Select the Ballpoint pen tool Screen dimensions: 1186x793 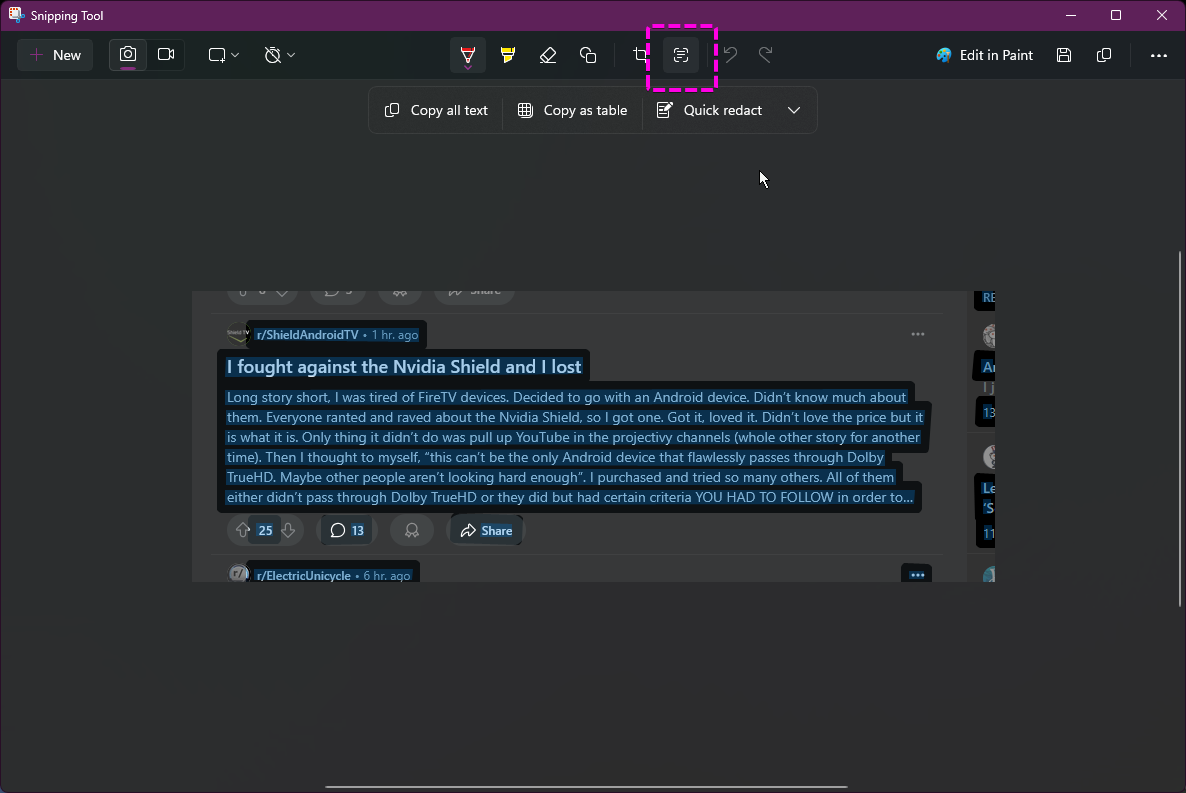[x=468, y=55]
